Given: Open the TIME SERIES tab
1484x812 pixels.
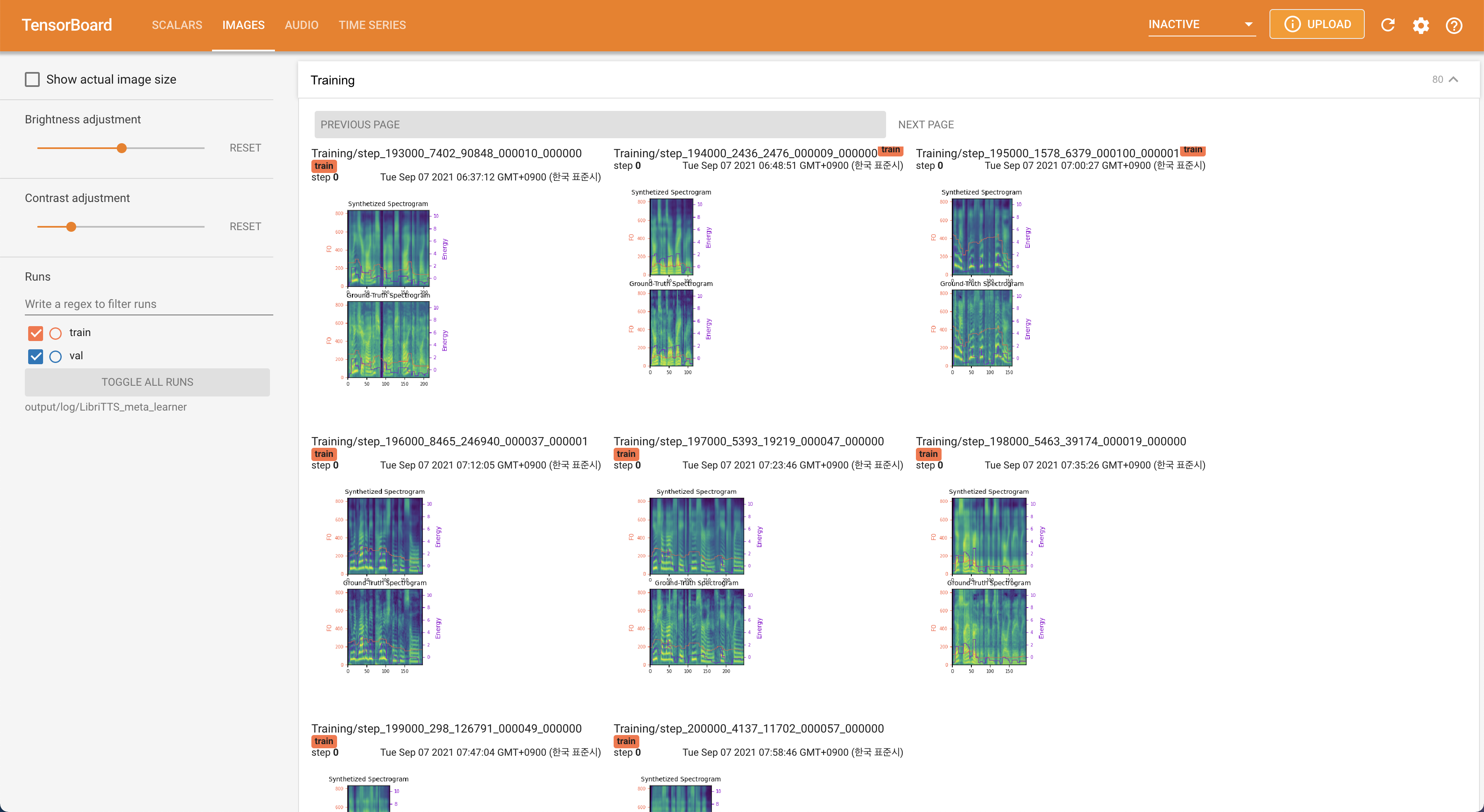Looking at the screenshot, I should tap(372, 25).
